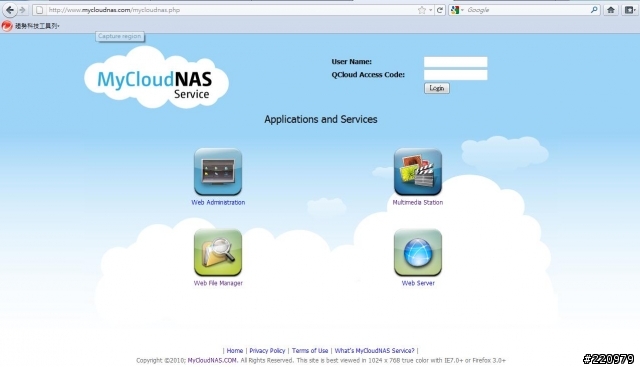Click the Web Administration text link
640x367 pixels.
pos(218,202)
